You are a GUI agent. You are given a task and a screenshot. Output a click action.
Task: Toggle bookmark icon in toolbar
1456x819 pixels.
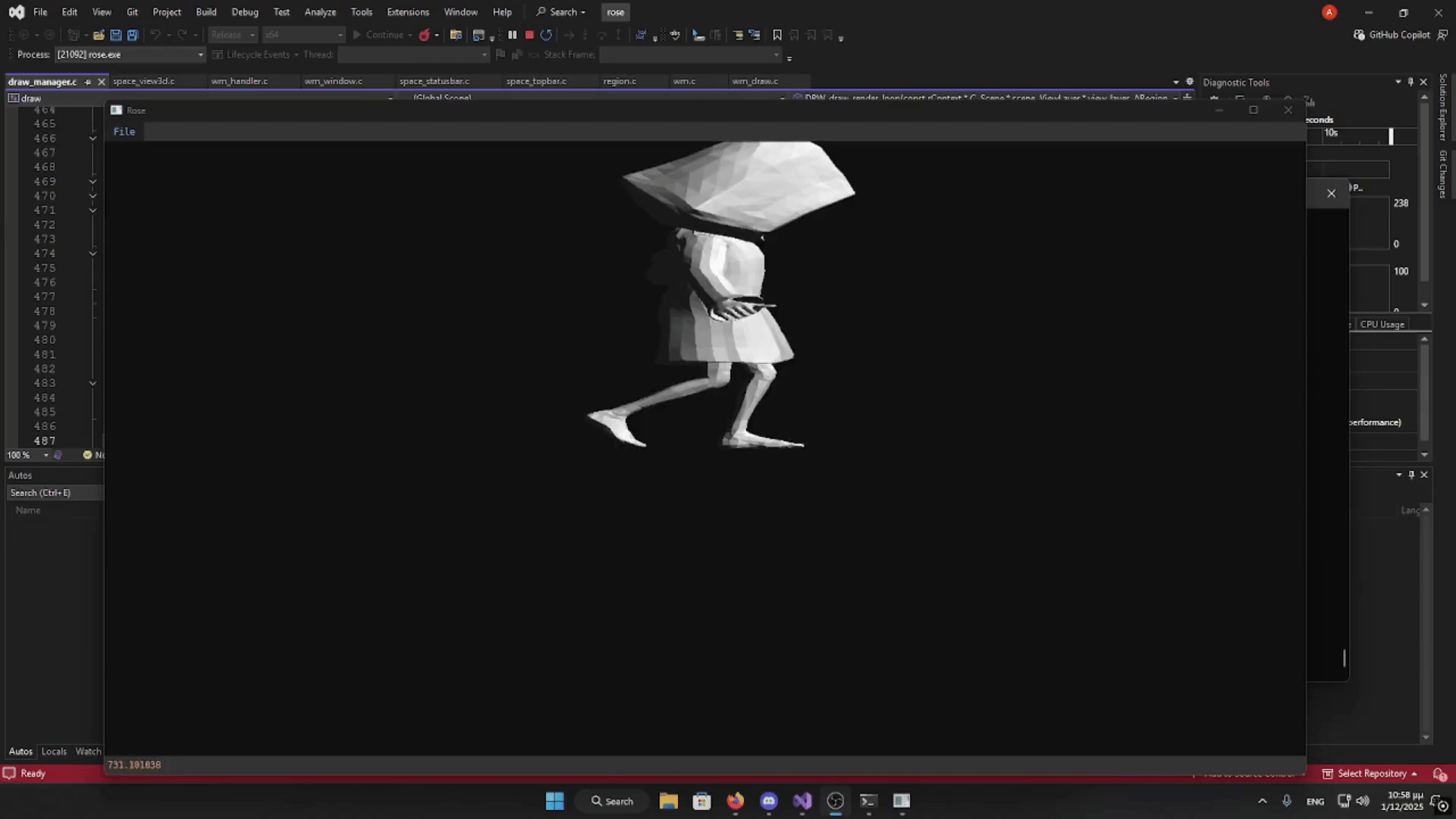[x=777, y=35]
